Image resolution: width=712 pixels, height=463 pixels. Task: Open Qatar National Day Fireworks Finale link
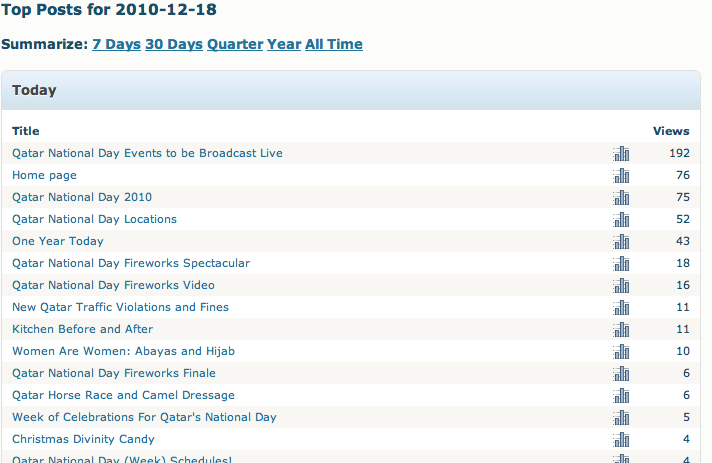click(x=113, y=373)
